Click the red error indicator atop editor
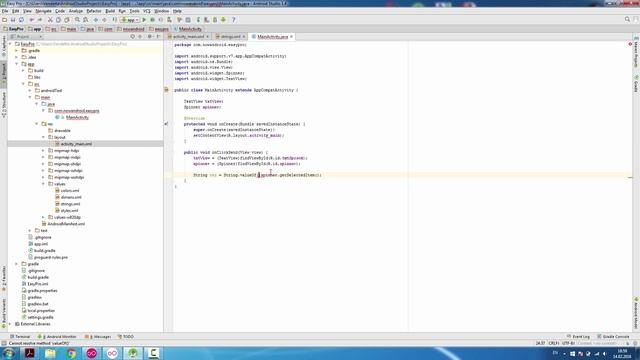 point(630,44)
